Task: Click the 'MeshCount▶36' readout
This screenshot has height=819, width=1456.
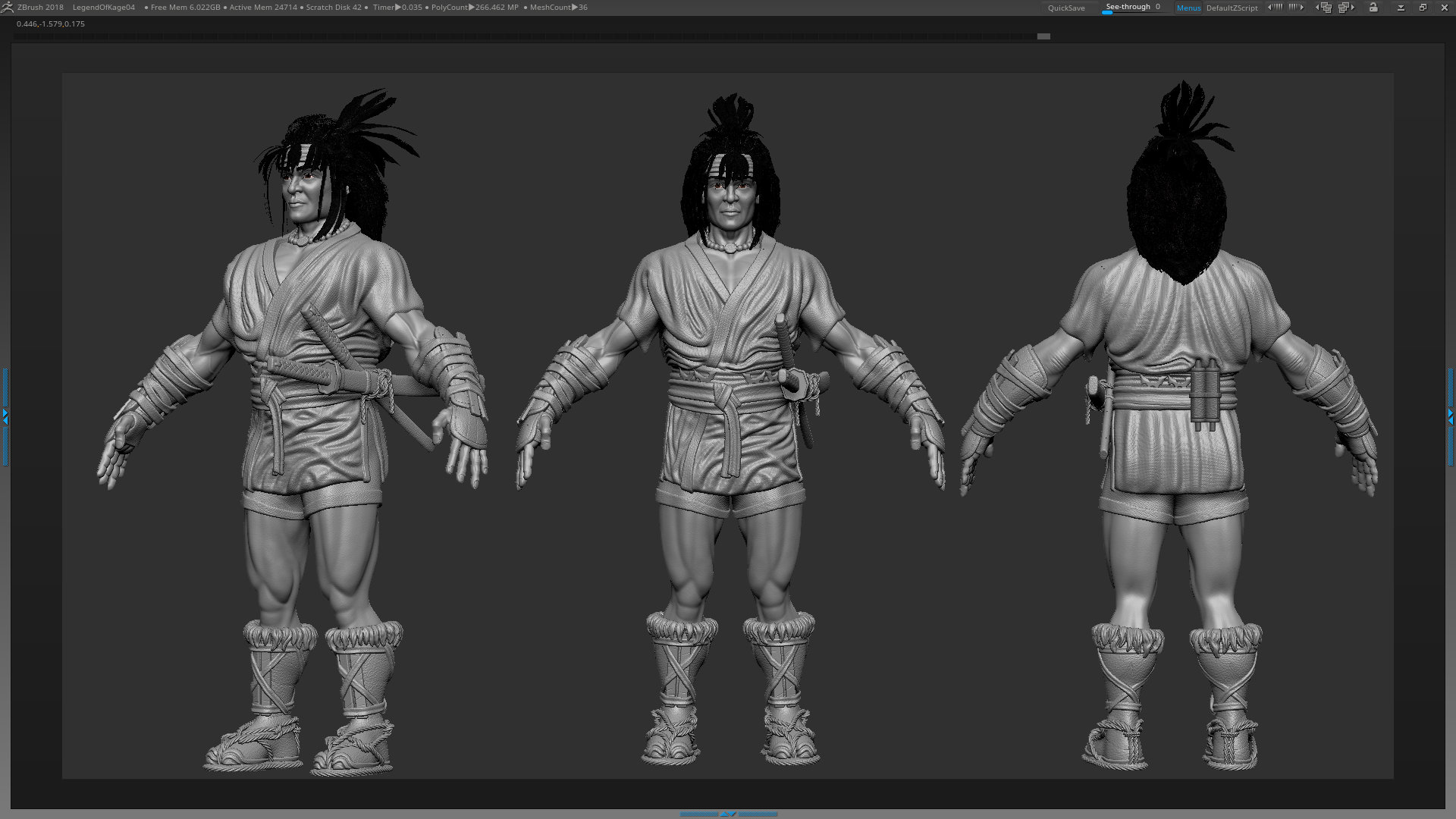Action: pos(558,8)
